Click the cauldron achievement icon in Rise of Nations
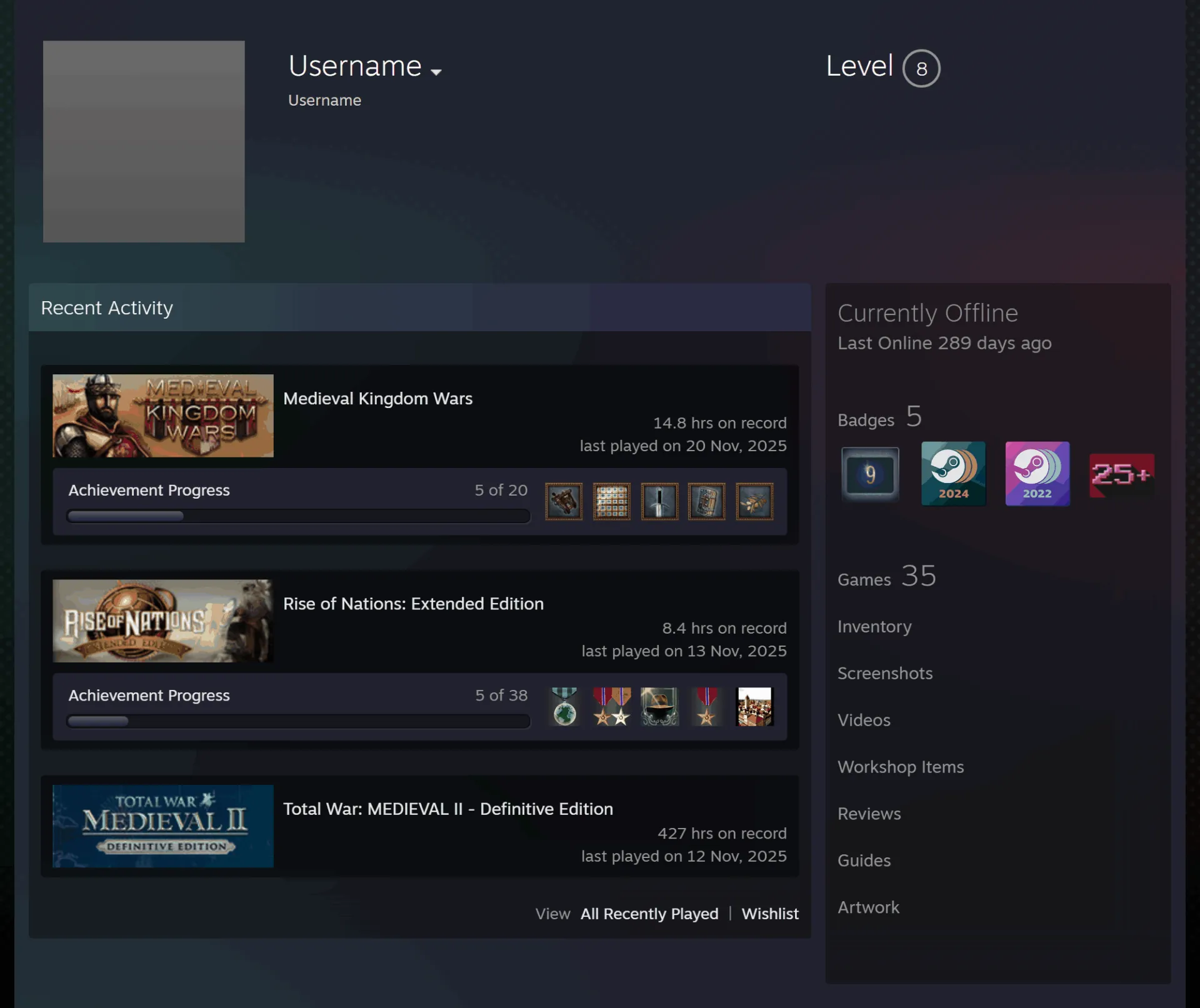The width and height of the screenshot is (1200, 1008). (x=659, y=707)
